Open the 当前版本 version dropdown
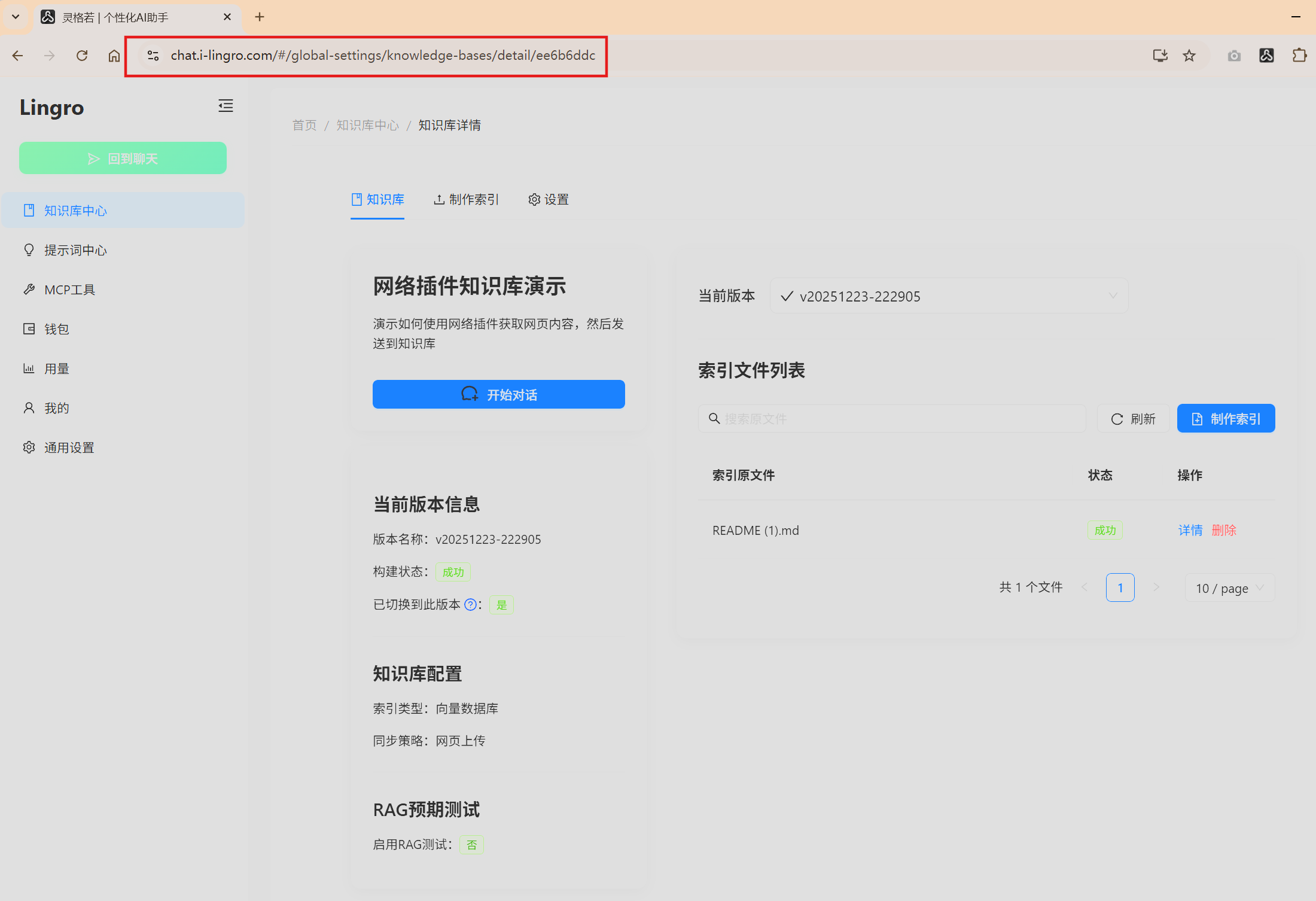The width and height of the screenshot is (1316, 901). click(948, 296)
